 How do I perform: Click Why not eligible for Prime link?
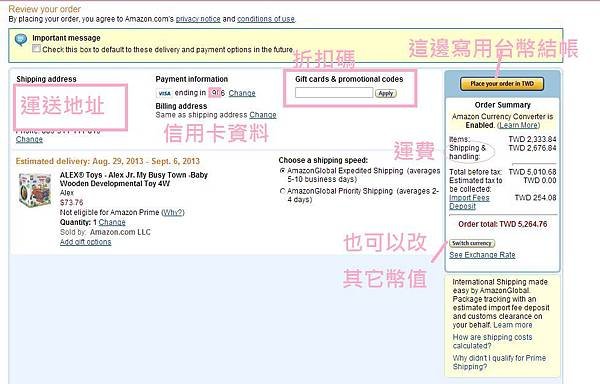[x=173, y=212]
